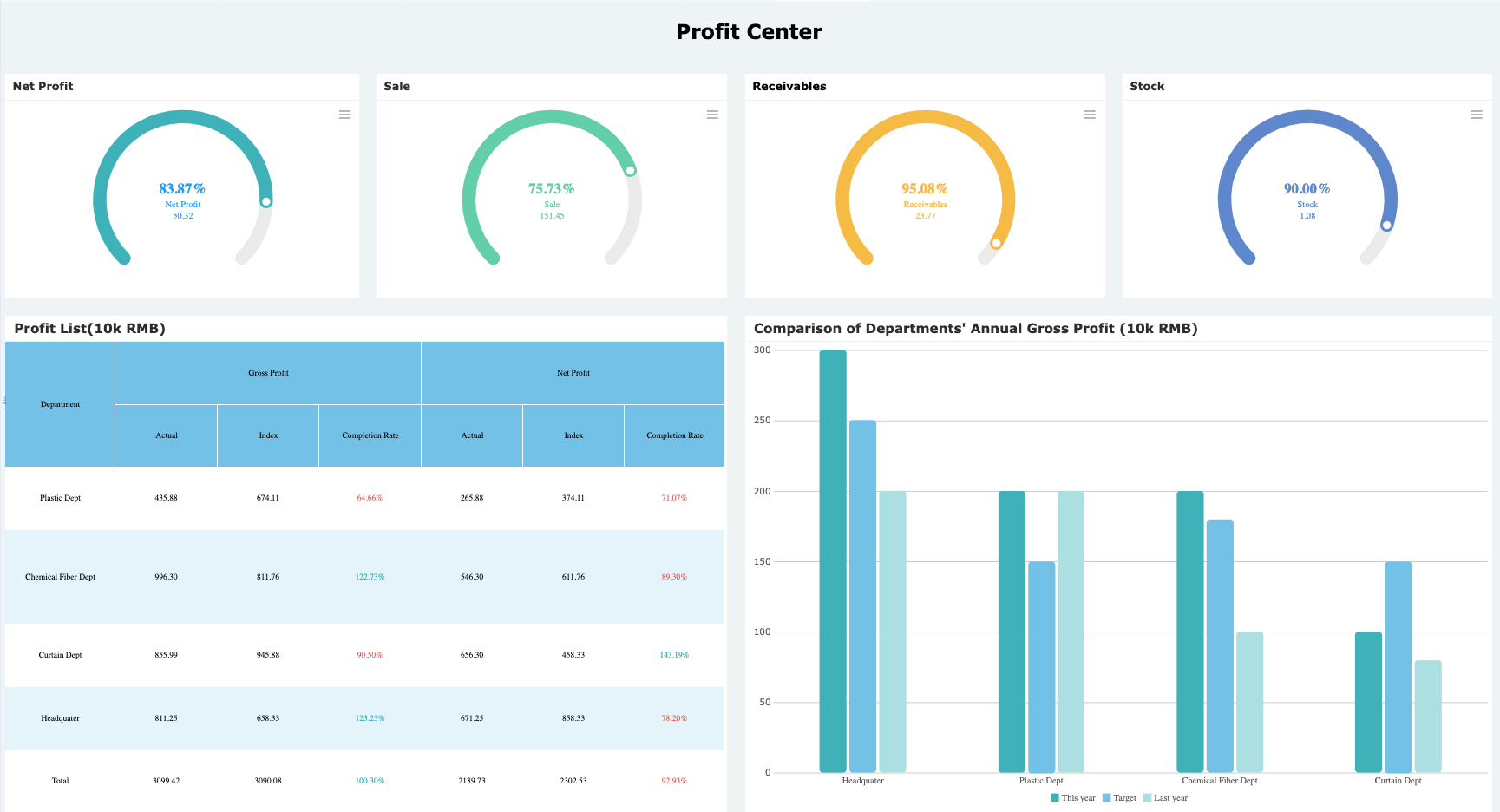
Task: Open the Net Profit chart hamburger menu
Action: click(x=344, y=115)
